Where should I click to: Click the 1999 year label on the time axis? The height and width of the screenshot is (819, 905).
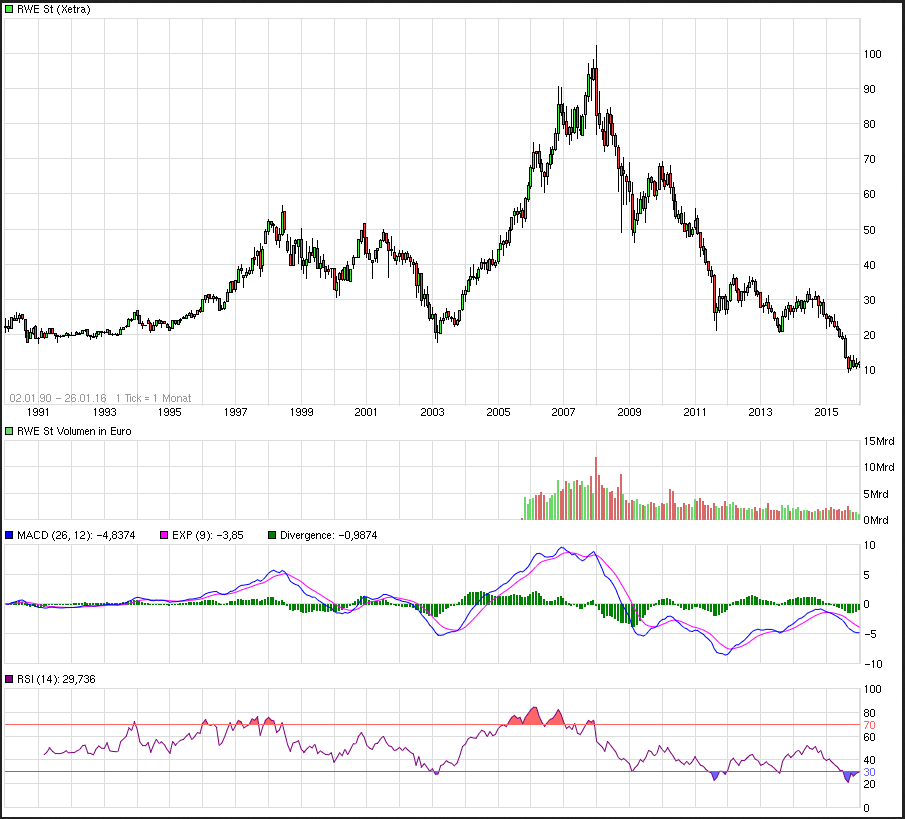(x=301, y=412)
